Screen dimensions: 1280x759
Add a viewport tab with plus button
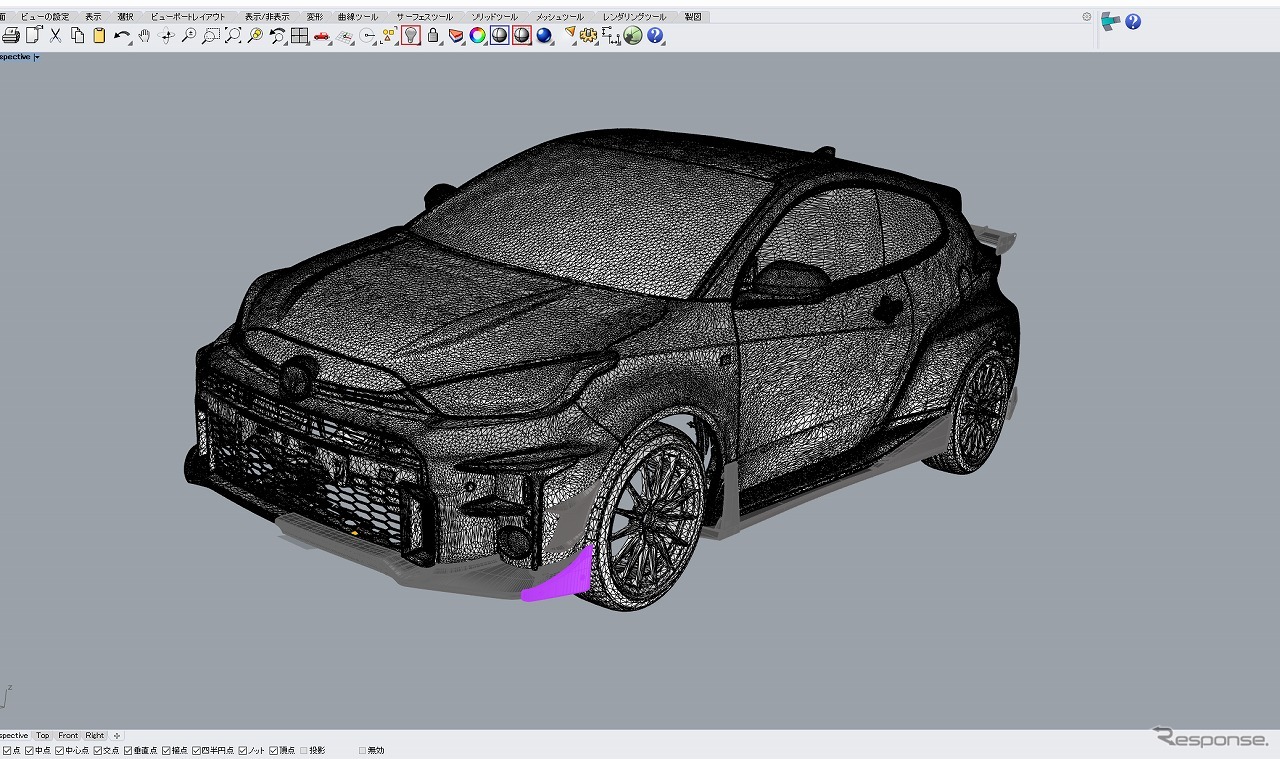click(117, 736)
